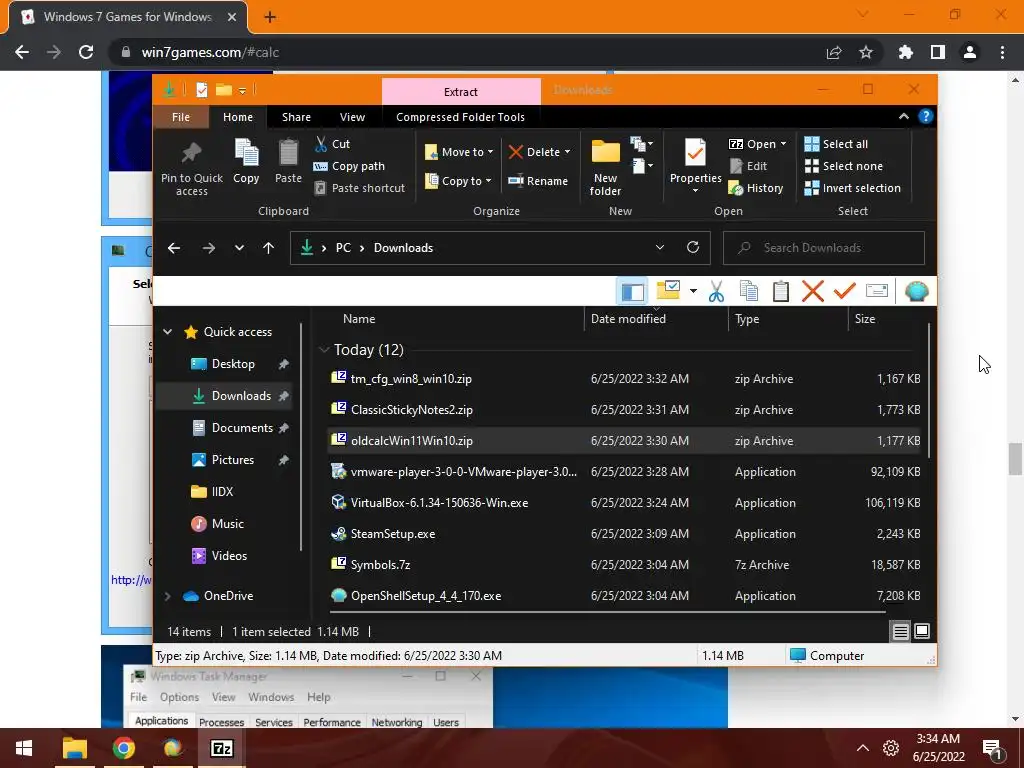Click the orange checkmark properties icon in Classic toolbar
The image size is (1024, 768).
(x=844, y=291)
